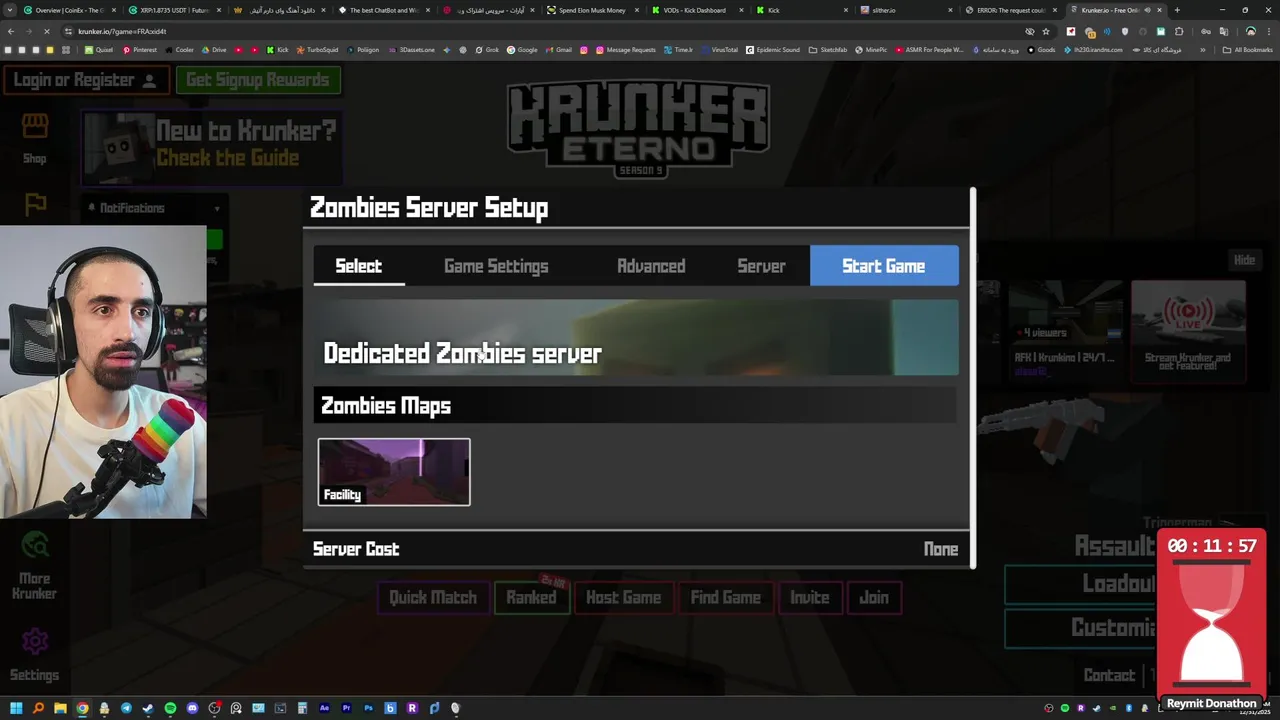Click the Ranked button
Screen dimensions: 1280x720
point(531,597)
